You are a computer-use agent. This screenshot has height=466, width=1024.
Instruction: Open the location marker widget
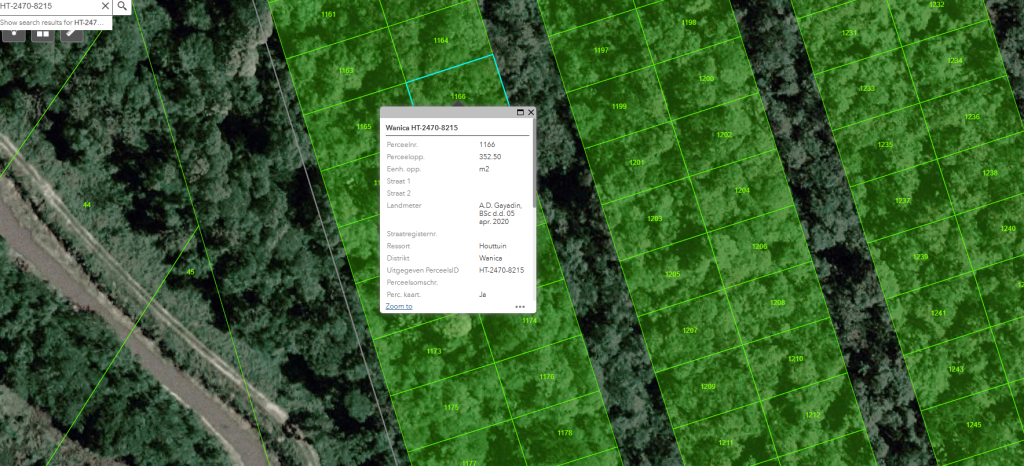tap(15, 32)
